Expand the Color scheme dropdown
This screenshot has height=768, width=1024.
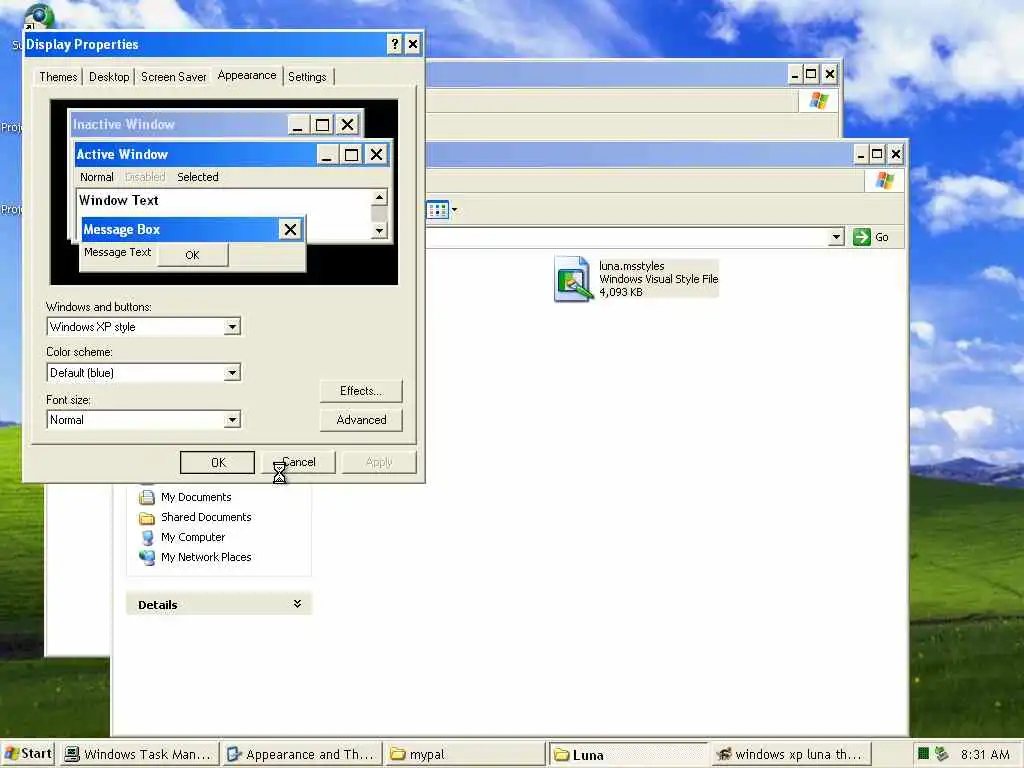click(x=232, y=373)
